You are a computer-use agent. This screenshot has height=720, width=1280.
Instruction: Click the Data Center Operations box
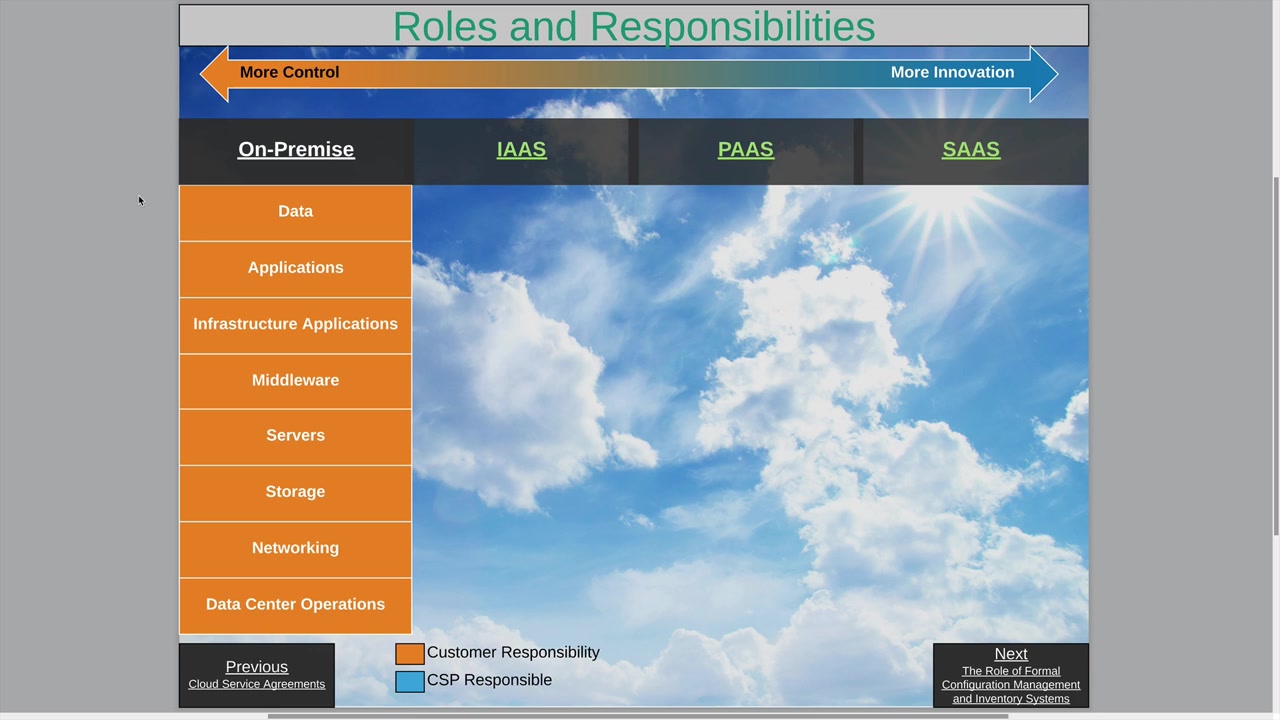[295, 605]
